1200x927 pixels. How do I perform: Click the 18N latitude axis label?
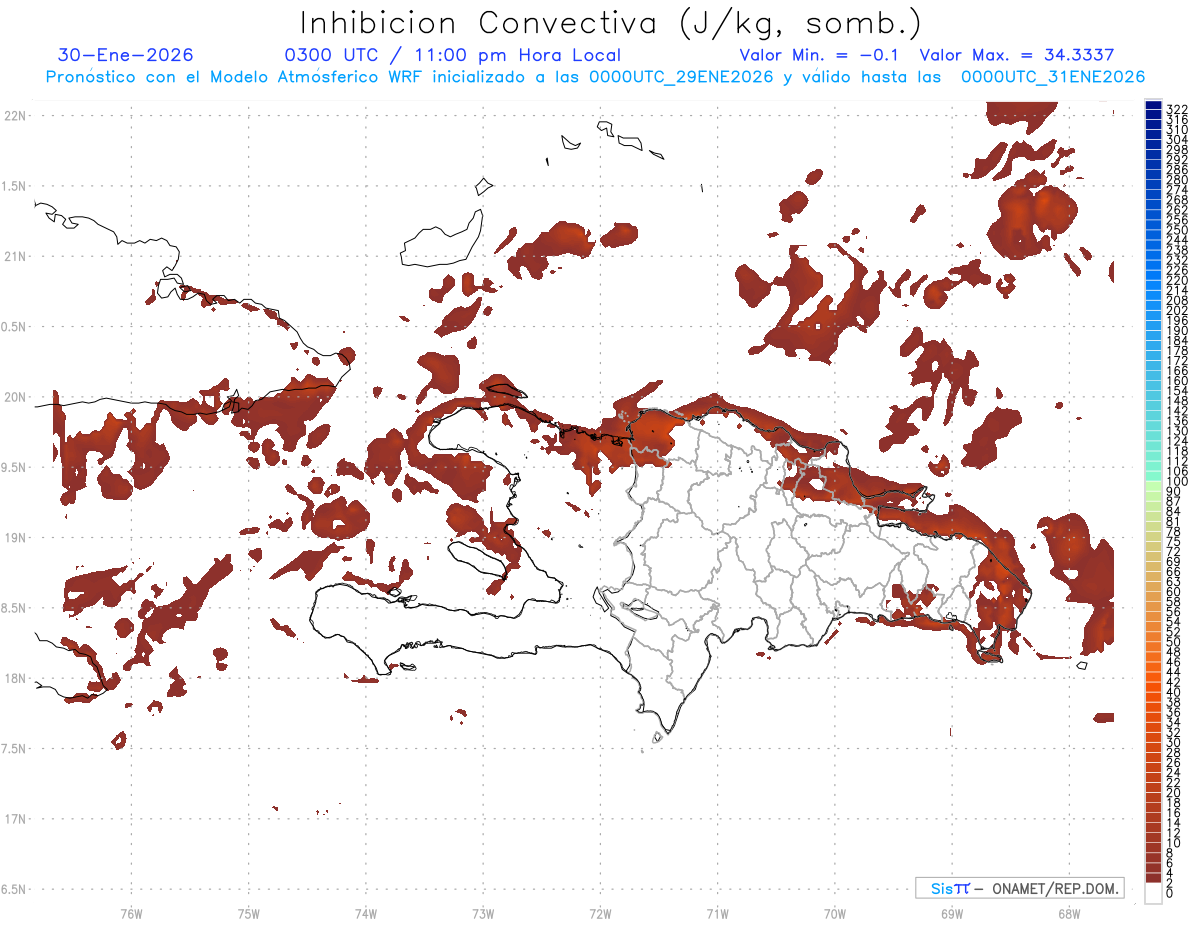point(15,678)
